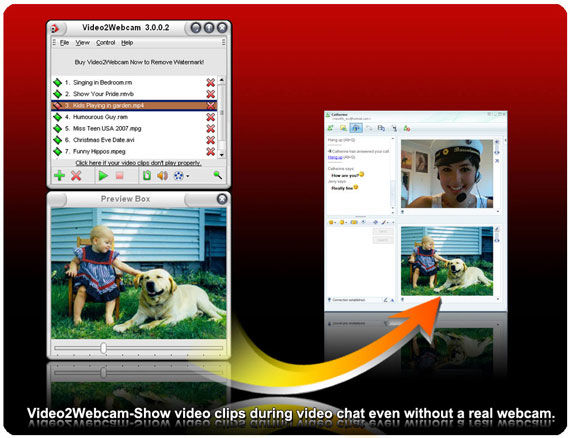
Task: Remove Singing in Bedroom.rm with its red X
Action: click(x=210, y=83)
